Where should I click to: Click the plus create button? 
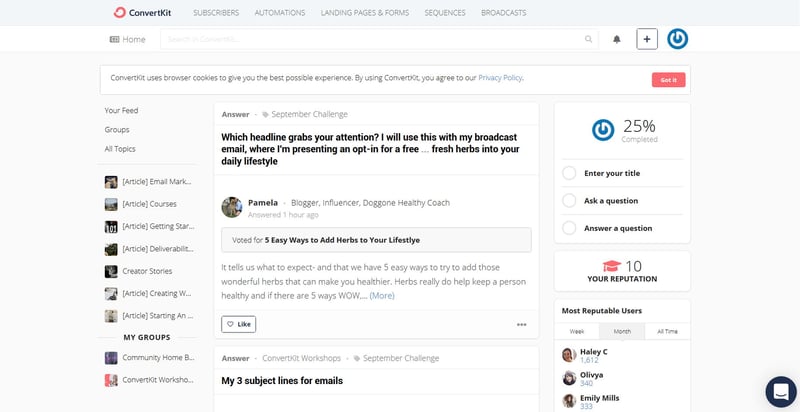(647, 39)
